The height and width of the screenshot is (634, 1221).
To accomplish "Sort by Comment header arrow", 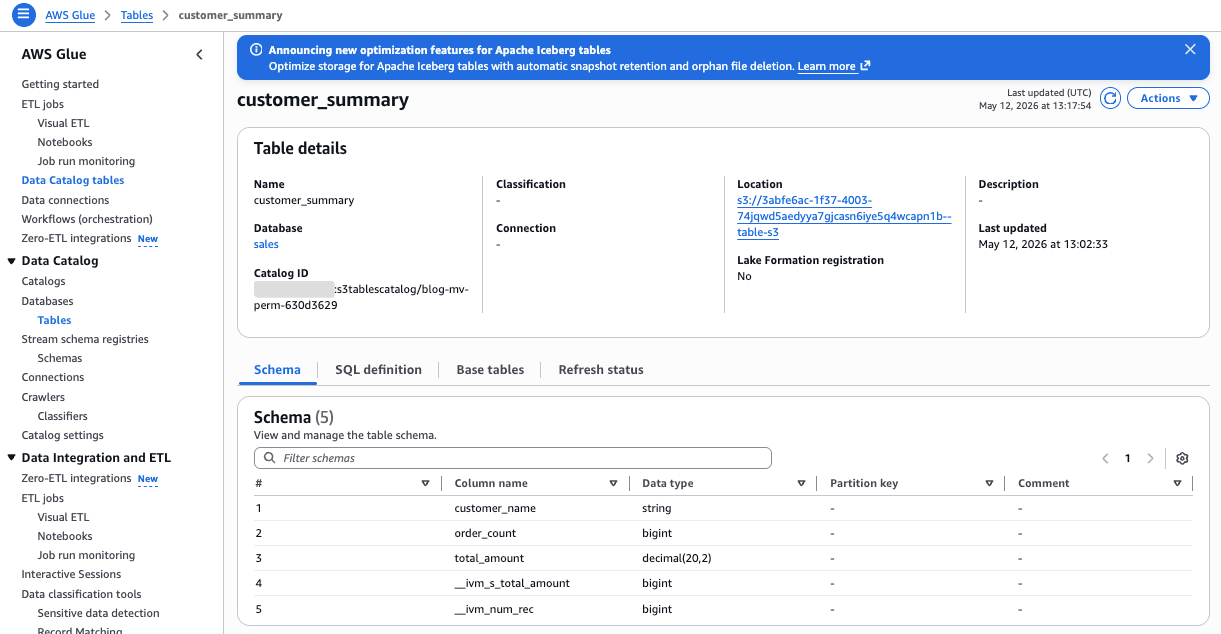I will point(1177,483).
